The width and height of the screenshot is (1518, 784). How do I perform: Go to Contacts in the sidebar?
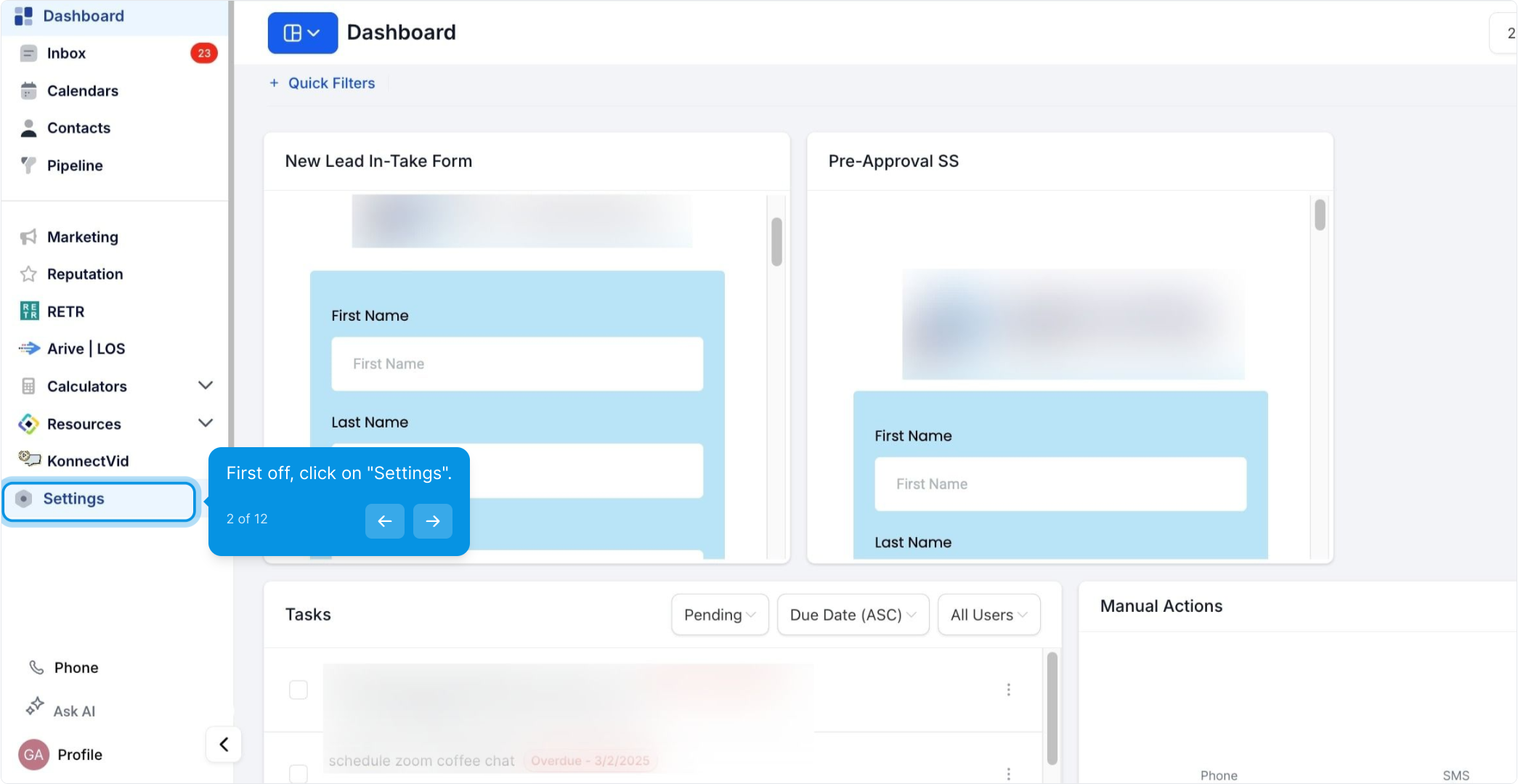78,128
